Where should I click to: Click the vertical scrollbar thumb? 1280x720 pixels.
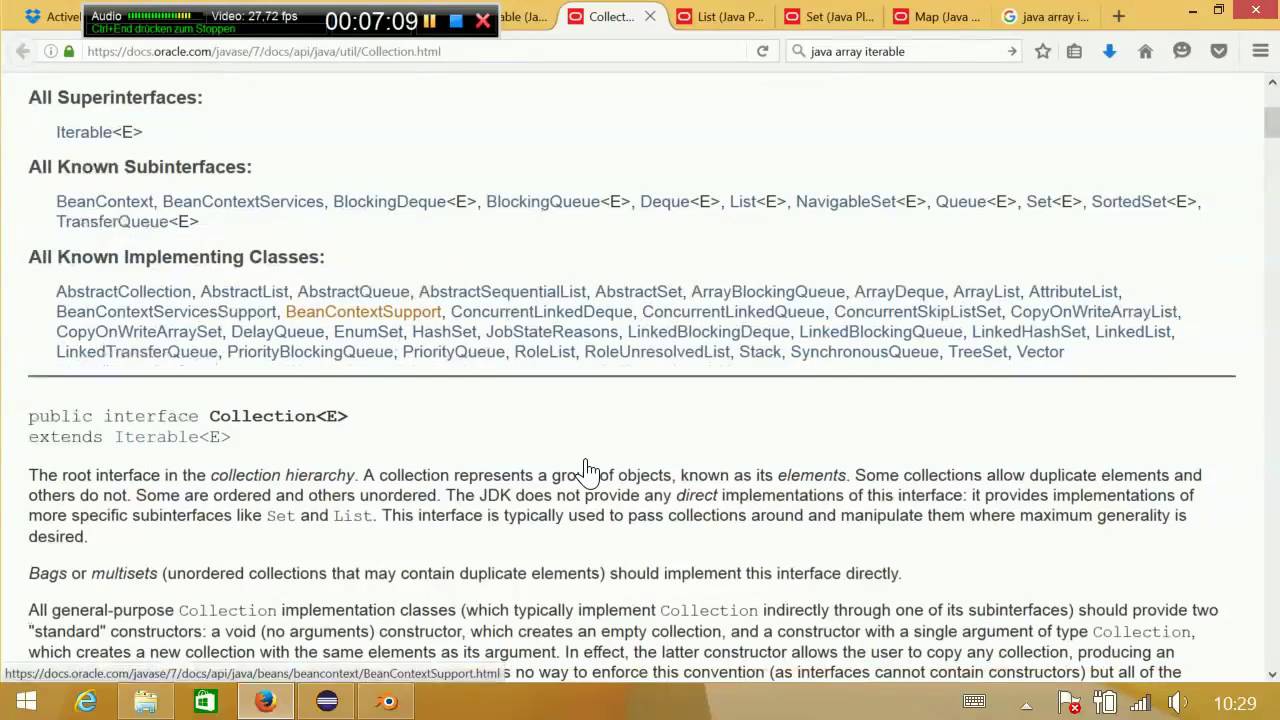(1272, 122)
